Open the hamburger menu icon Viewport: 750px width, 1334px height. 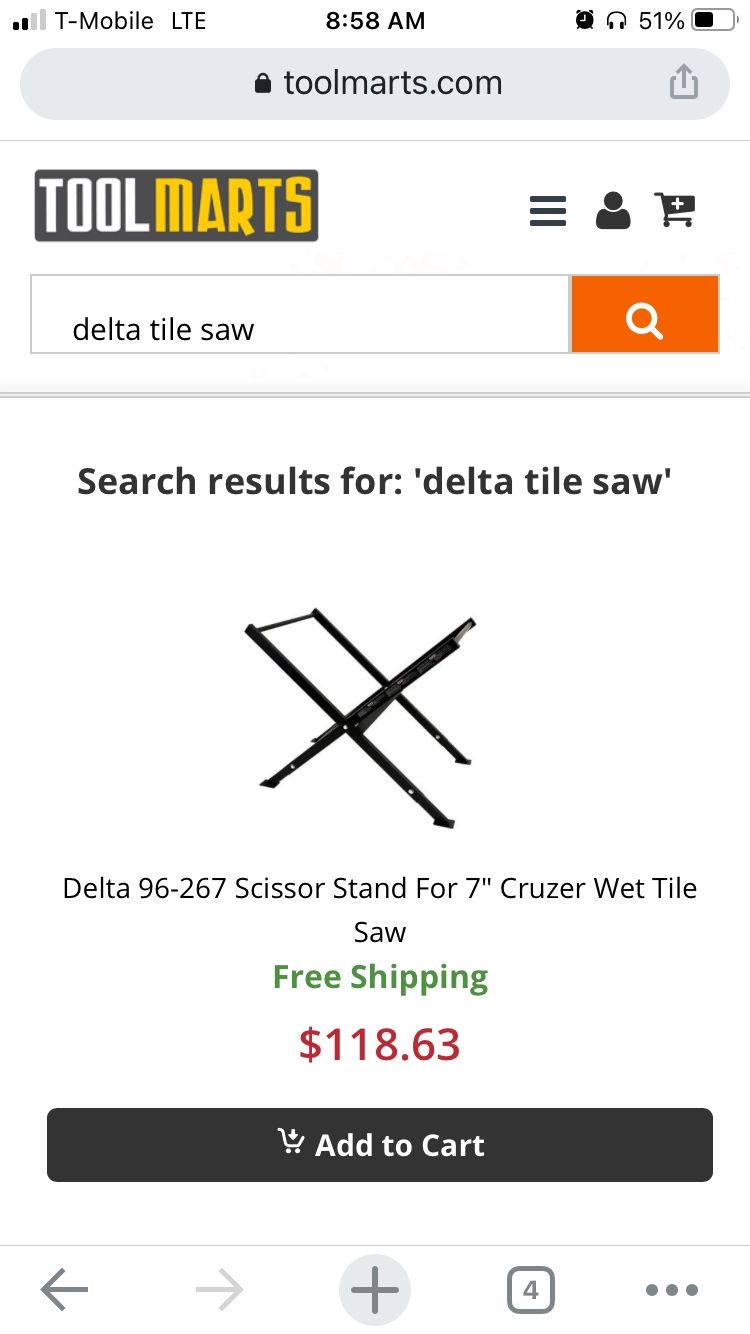point(547,210)
